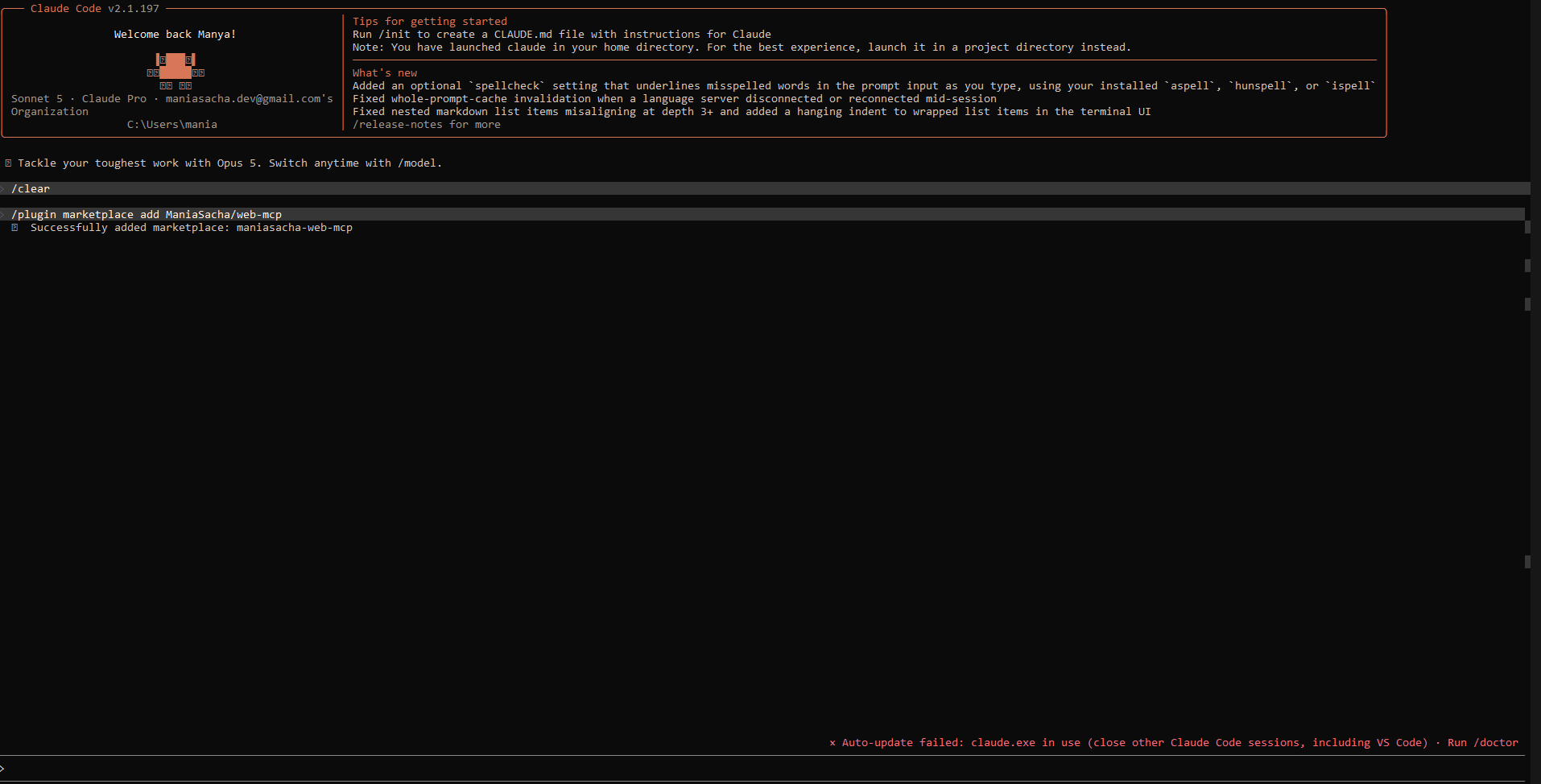
Task: Click the success marker before 'Successfully added marketplace'
Action: 14,228
